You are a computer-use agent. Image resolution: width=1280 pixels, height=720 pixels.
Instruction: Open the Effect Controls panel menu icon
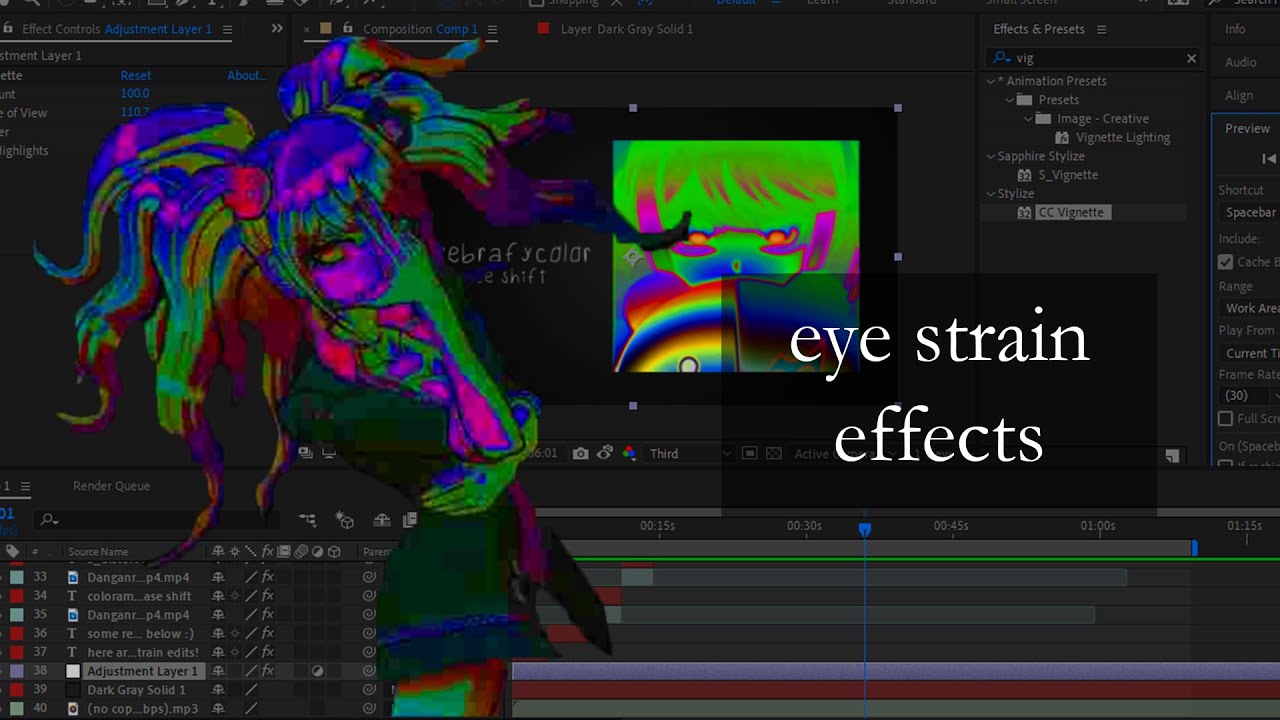tap(227, 29)
